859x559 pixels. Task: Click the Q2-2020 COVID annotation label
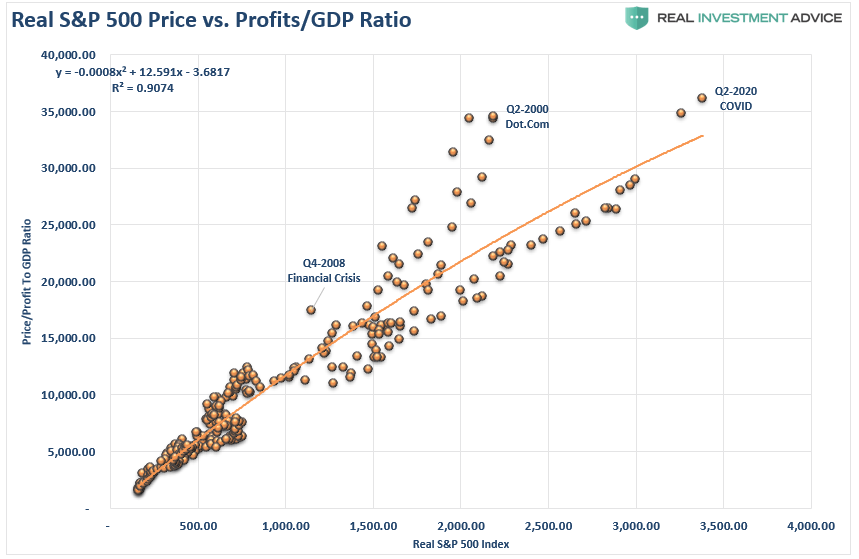(x=736, y=99)
